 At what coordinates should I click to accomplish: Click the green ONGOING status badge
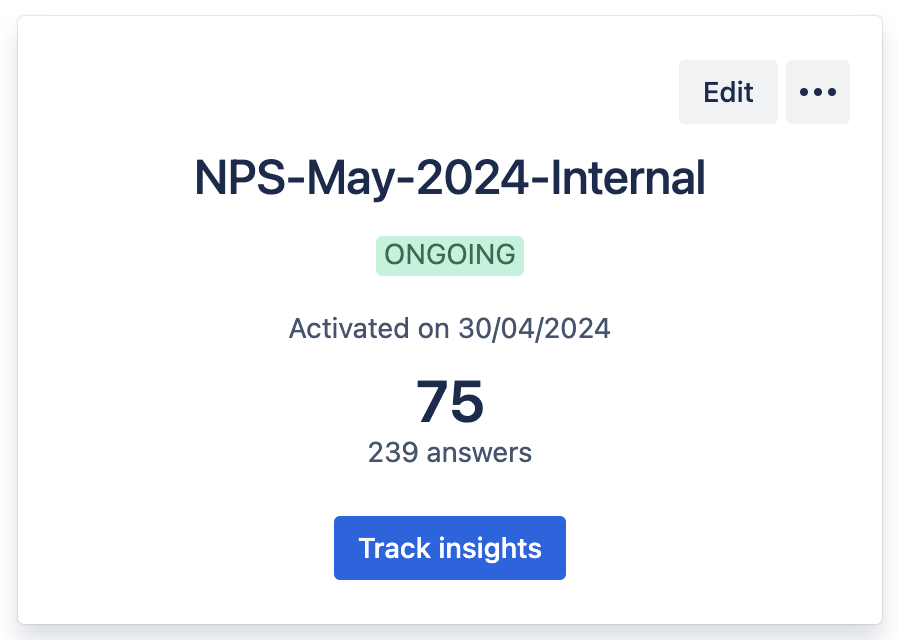tap(450, 255)
